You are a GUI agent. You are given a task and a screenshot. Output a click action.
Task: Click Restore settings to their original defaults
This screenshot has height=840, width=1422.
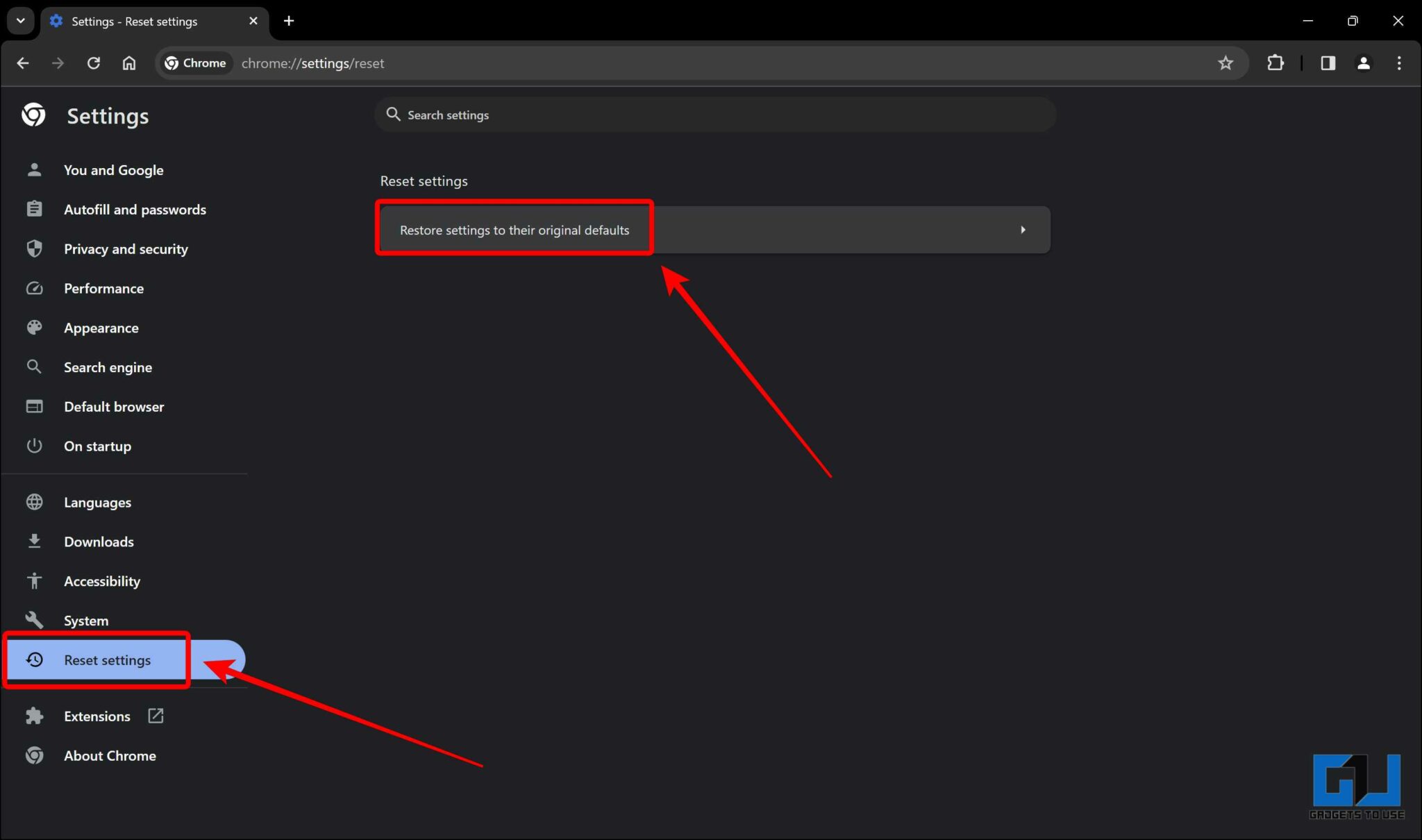tap(514, 229)
